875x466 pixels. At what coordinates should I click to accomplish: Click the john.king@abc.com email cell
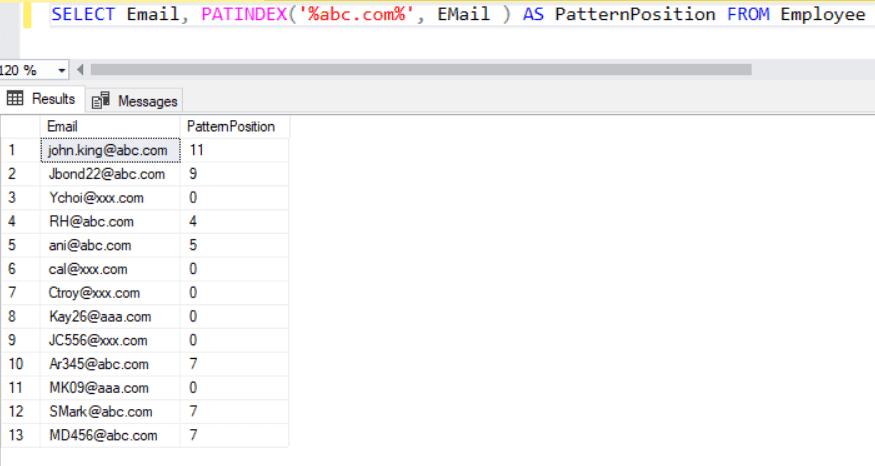(x=108, y=150)
